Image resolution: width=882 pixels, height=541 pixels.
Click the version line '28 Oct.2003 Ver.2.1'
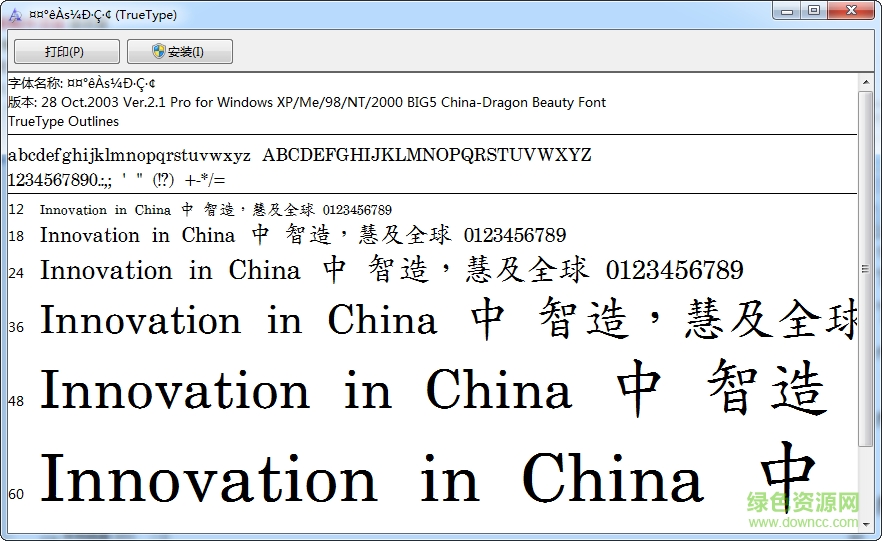tap(307, 102)
